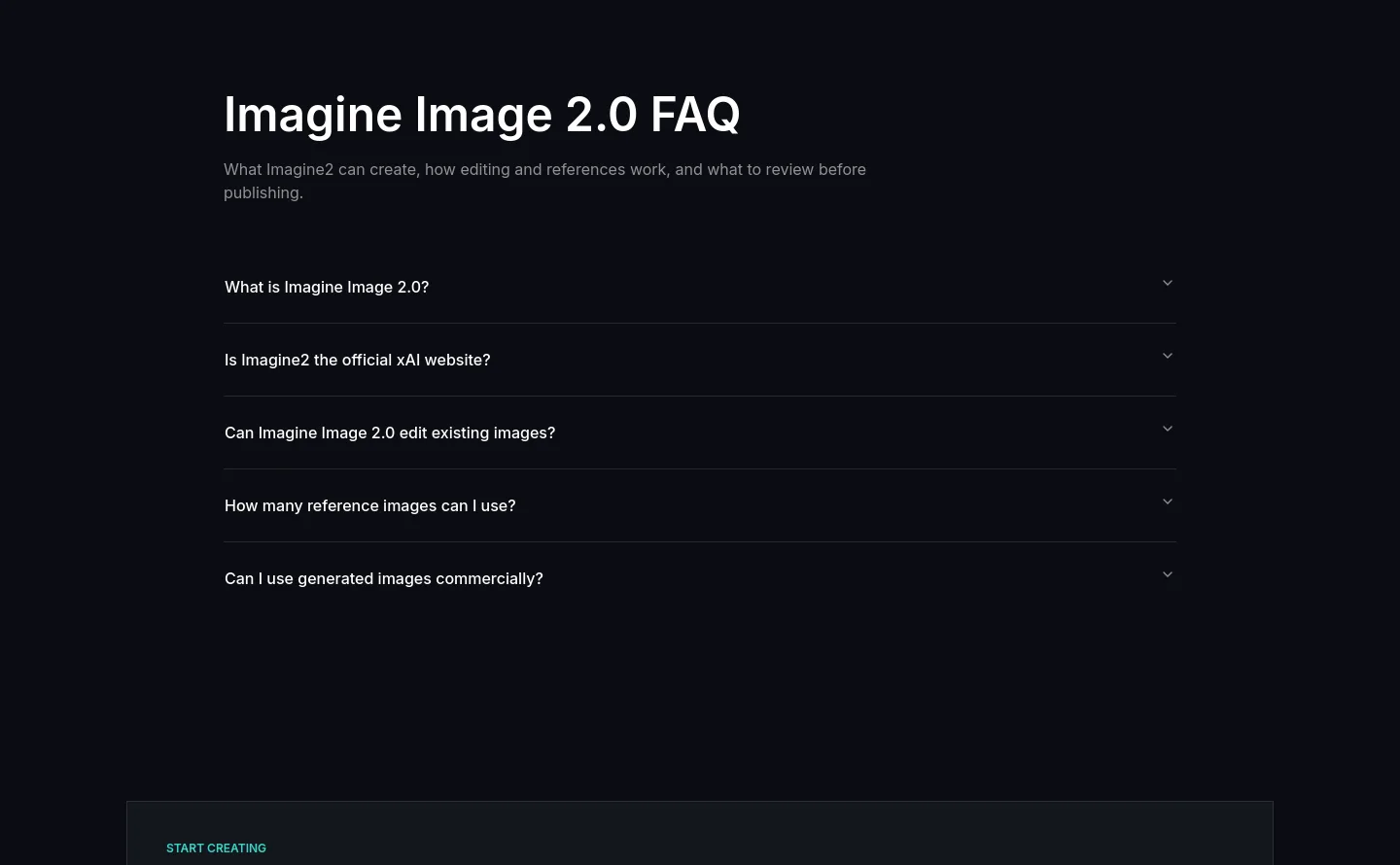This screenshot has height=865, width=1400.
Task: Click the FAQ subtitle about editing and references
Action: (544, 181)
